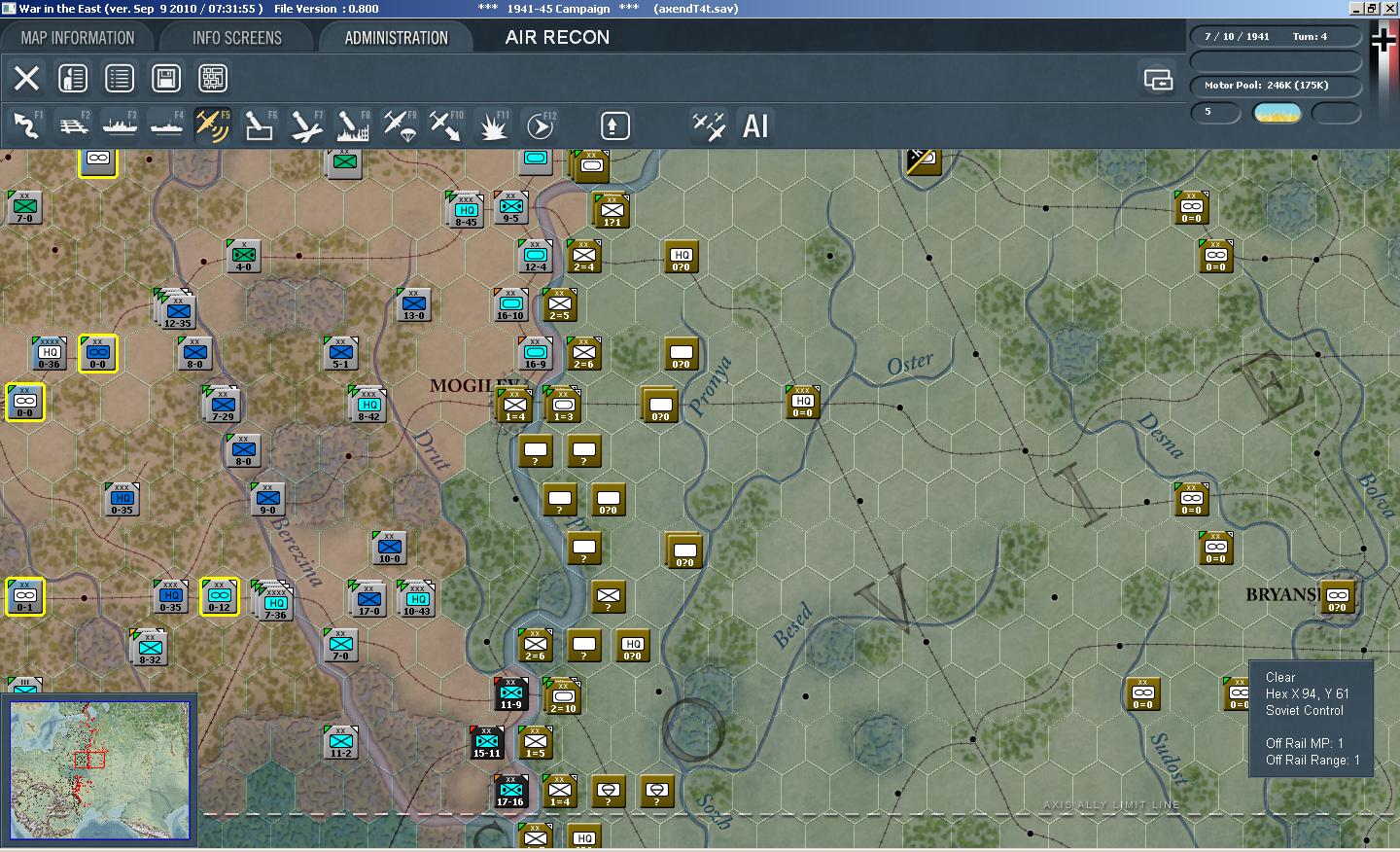Select the 13-0 infantry counter
The height and width of the screenshot is (852, 1400).
(x=414, y=305)
